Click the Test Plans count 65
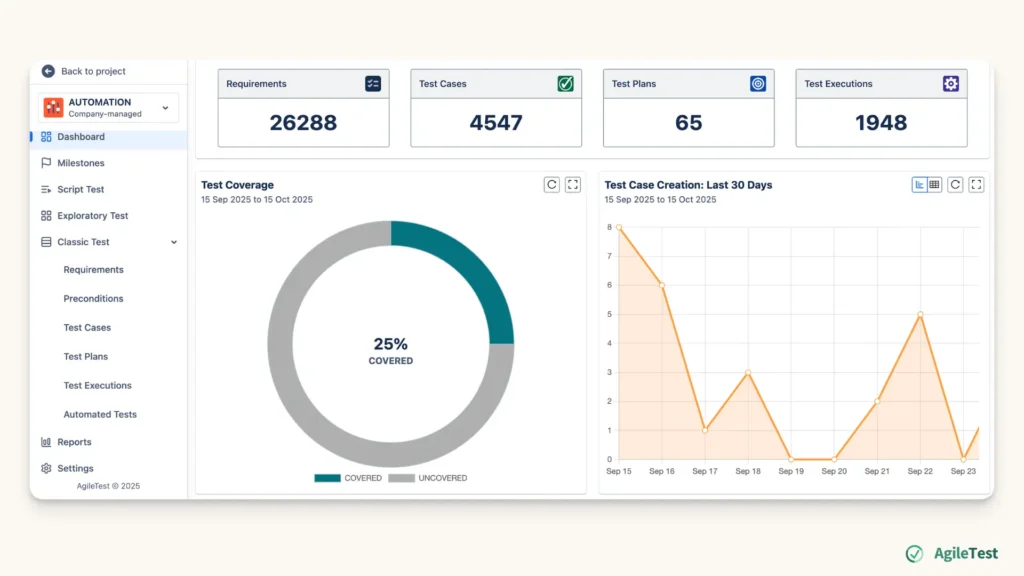The width and height of the screenshot is (1024, 576). coord(688,123)
